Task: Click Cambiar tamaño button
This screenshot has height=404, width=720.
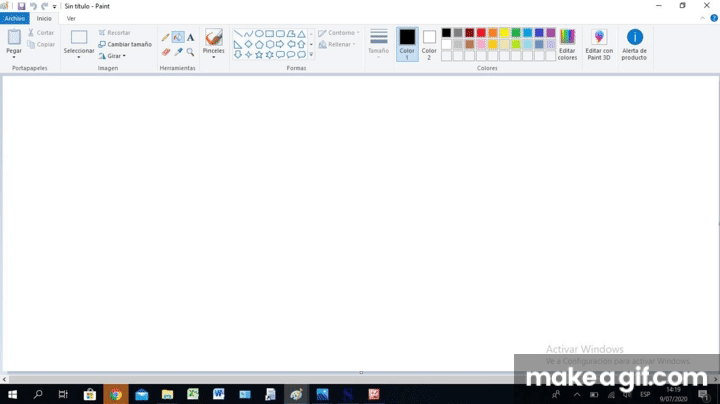Action: 125,44
